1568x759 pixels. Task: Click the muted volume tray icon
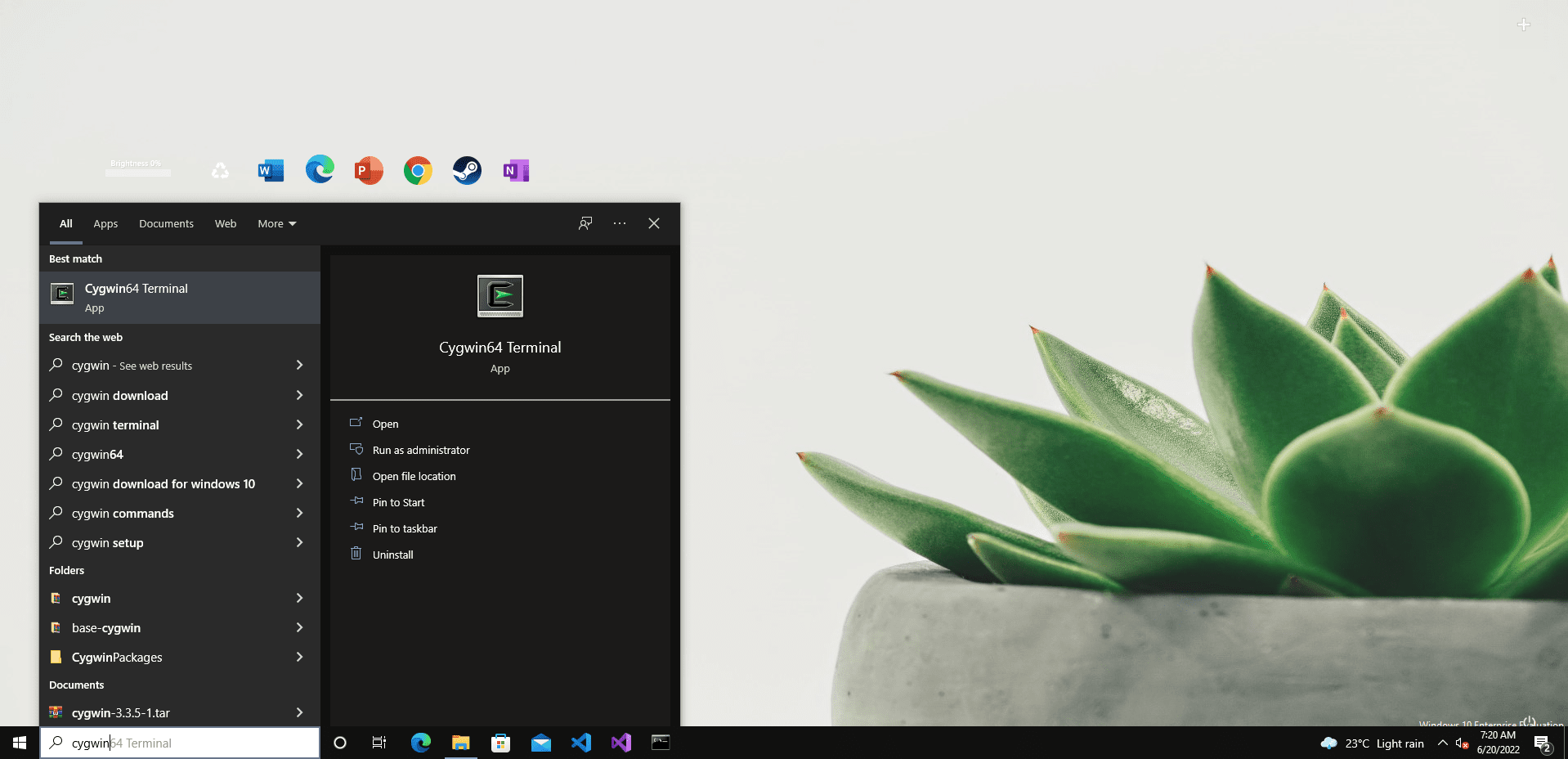click(x=1463, y=743)
